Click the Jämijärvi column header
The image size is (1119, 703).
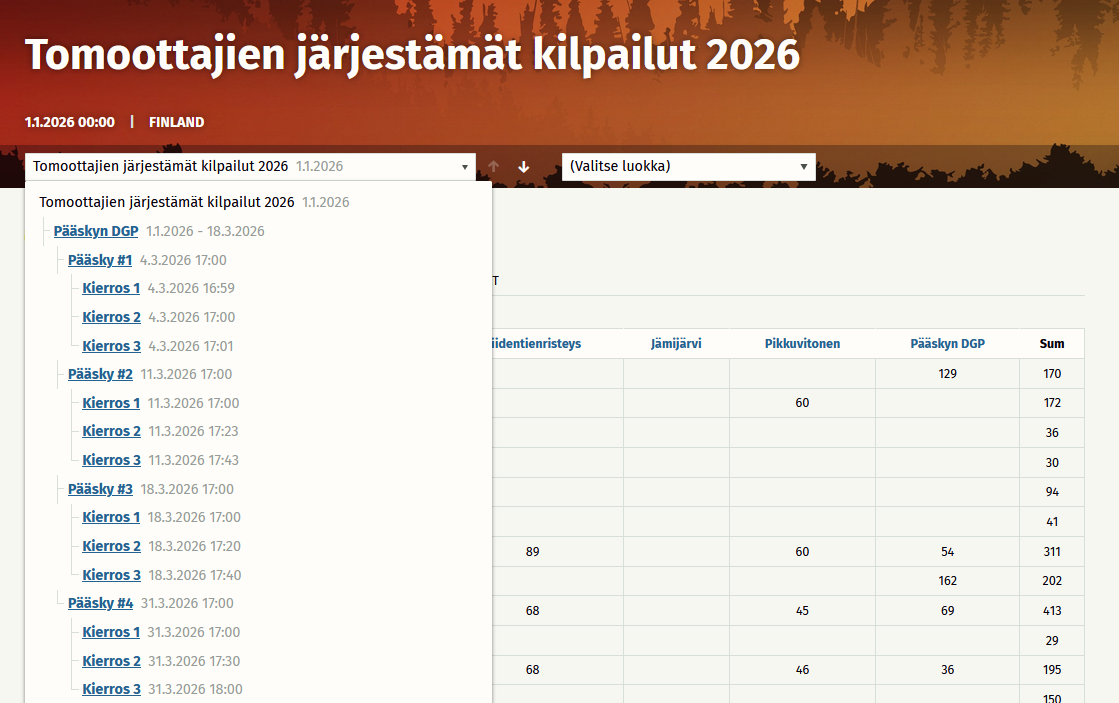[675, 343]
